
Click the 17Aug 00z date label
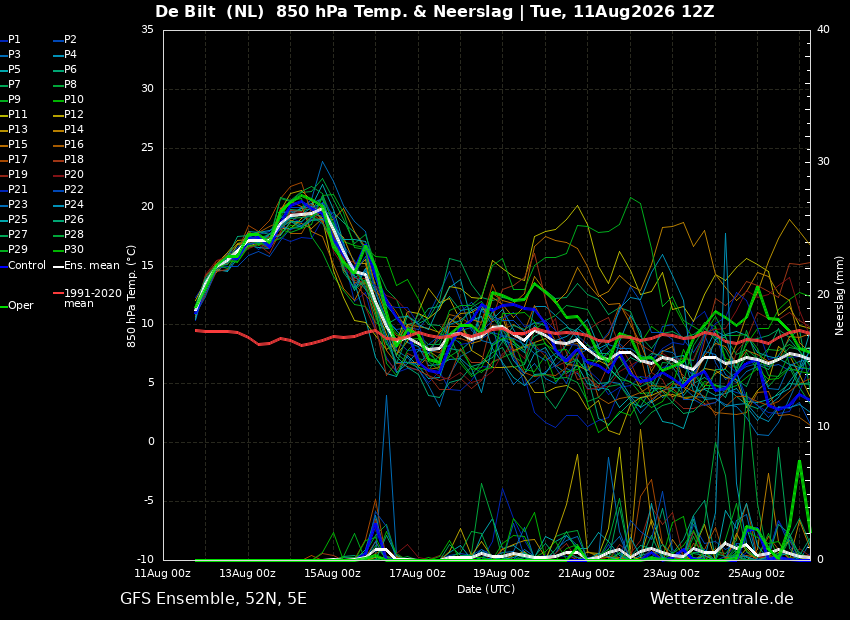(x=417, y=573)
